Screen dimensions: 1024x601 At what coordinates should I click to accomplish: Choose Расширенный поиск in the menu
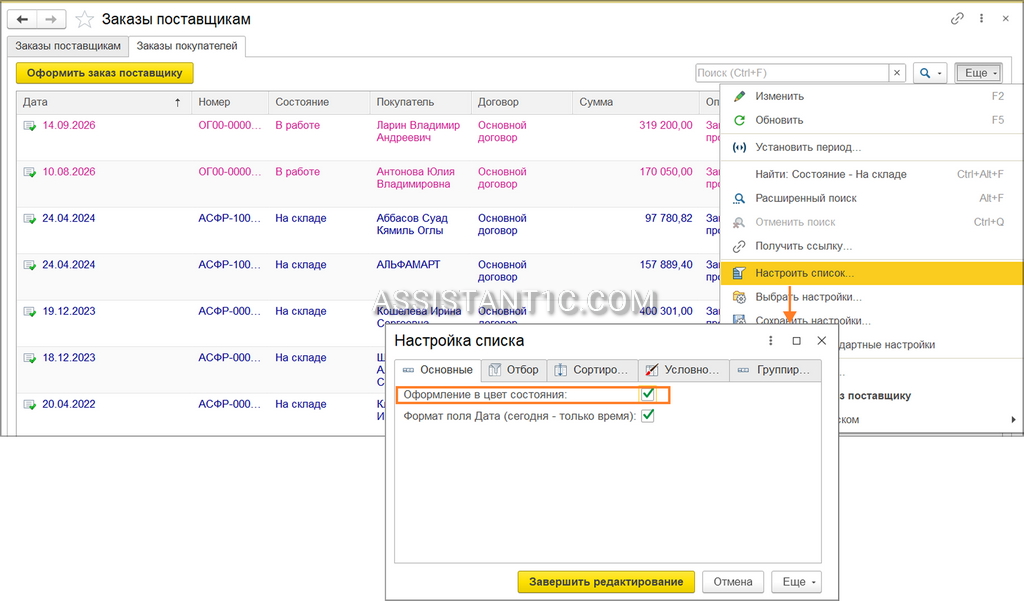(x=872, y=198)
